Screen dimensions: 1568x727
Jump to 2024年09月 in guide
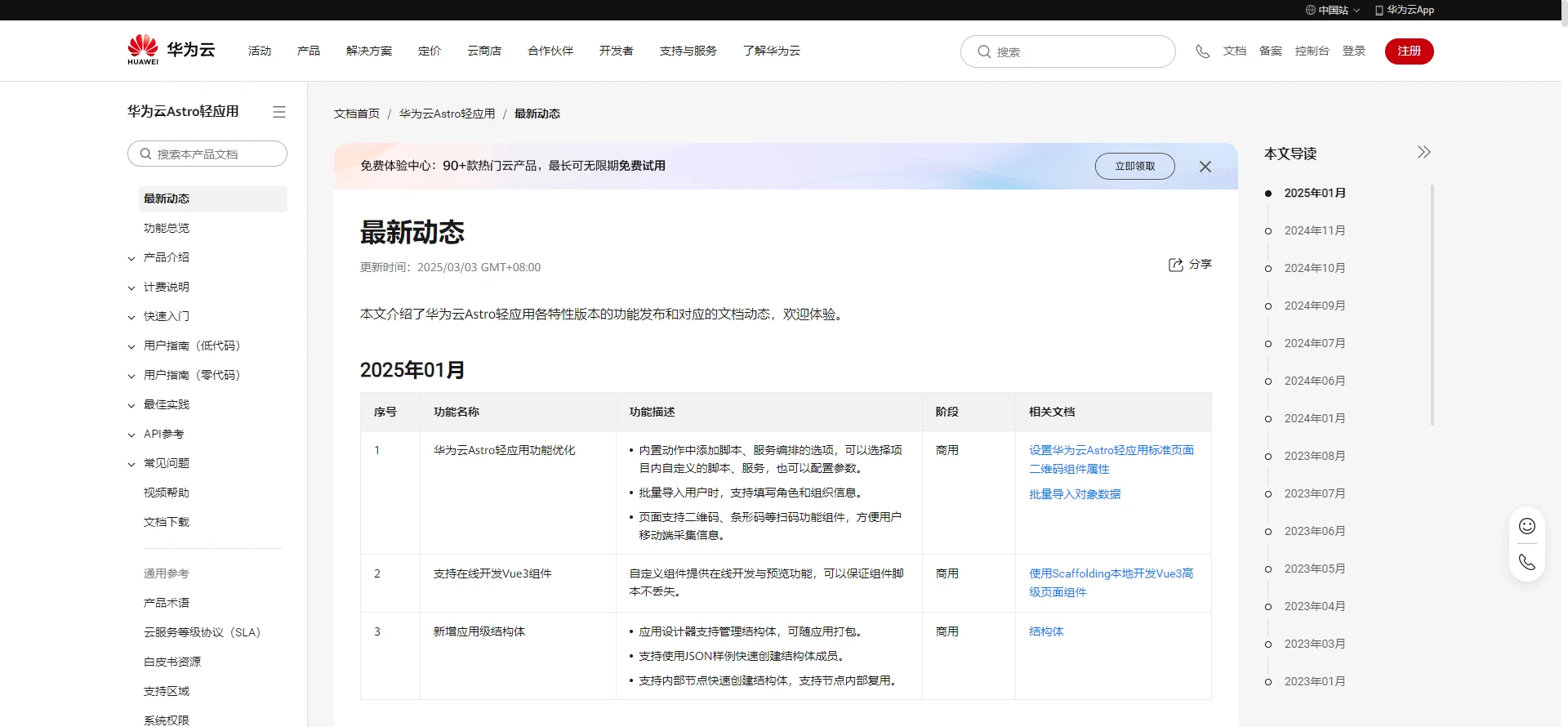pos(1315,306)
